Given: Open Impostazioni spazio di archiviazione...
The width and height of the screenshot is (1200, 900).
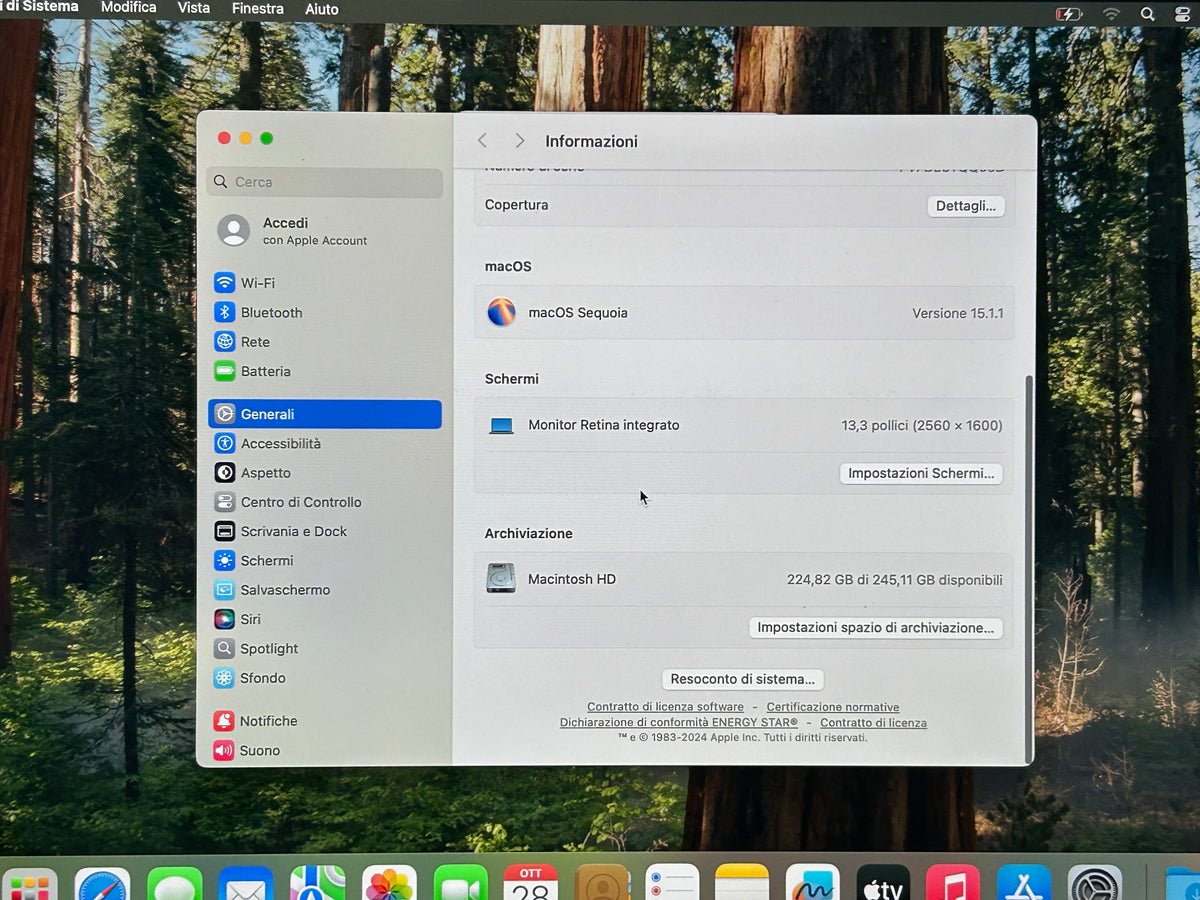Looking at the screenshot, I should pos(876,628).
